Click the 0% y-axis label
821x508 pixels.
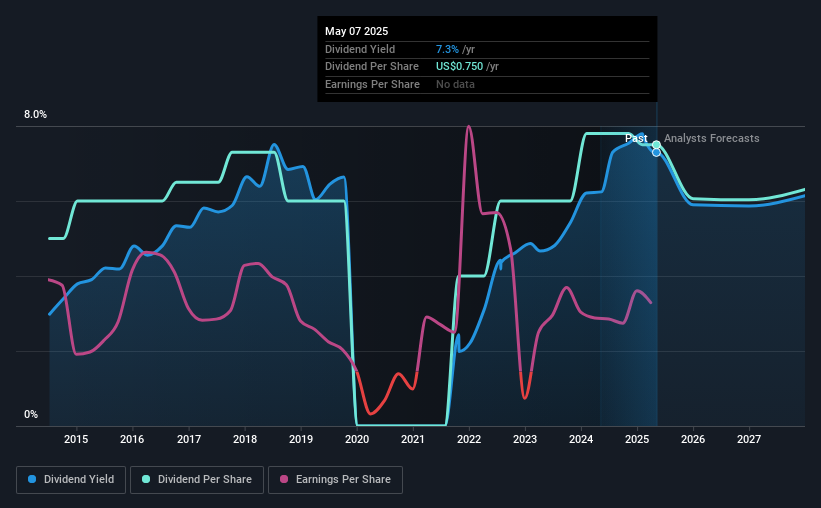(31, 414)
